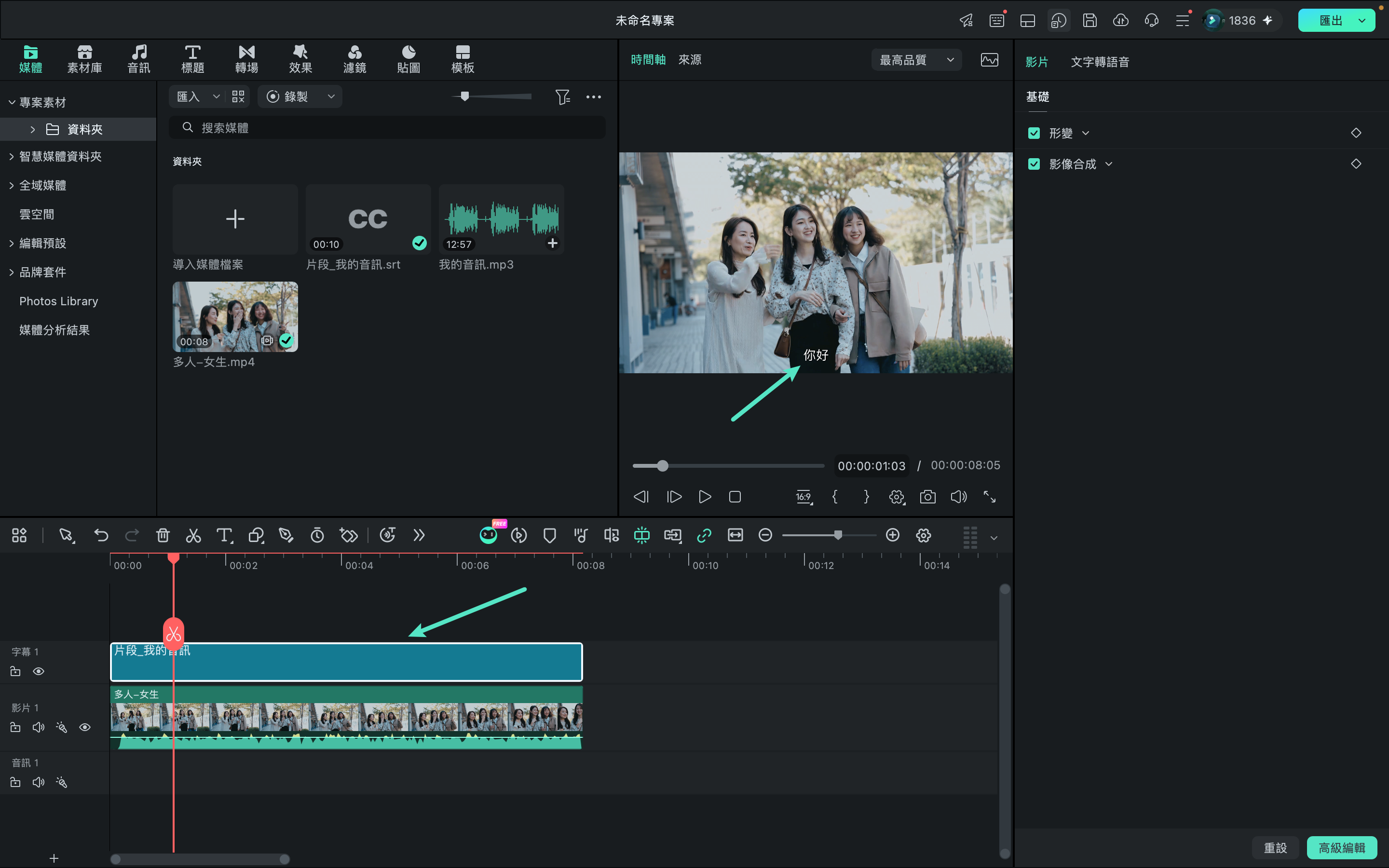Expand the 匯入 import dropdown arrow
Image resolution: width=1389 pixels, height=868 pixels.
coord(217,96)
